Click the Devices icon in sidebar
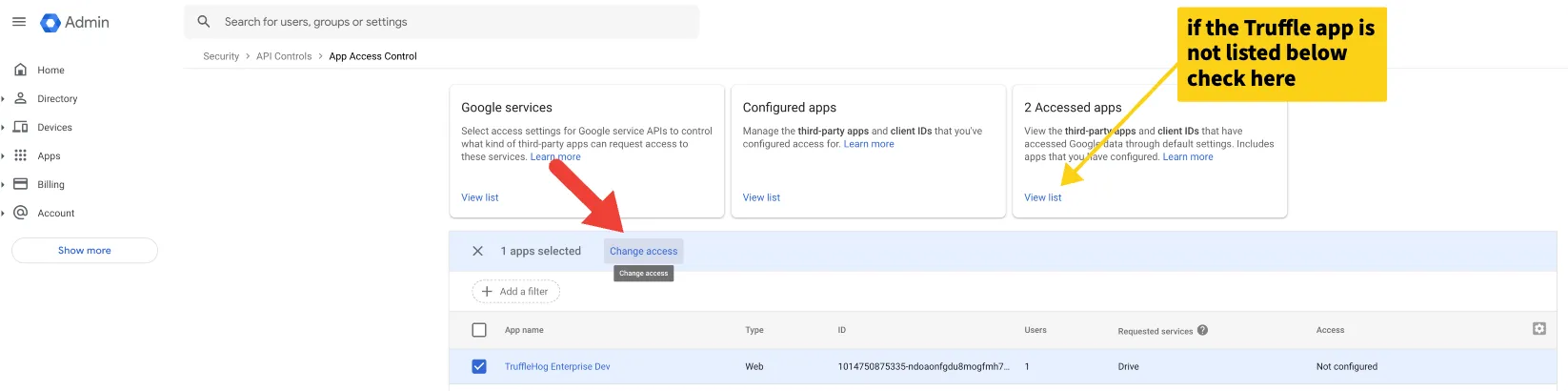The image size is (1568, 391). click(20, 127)
